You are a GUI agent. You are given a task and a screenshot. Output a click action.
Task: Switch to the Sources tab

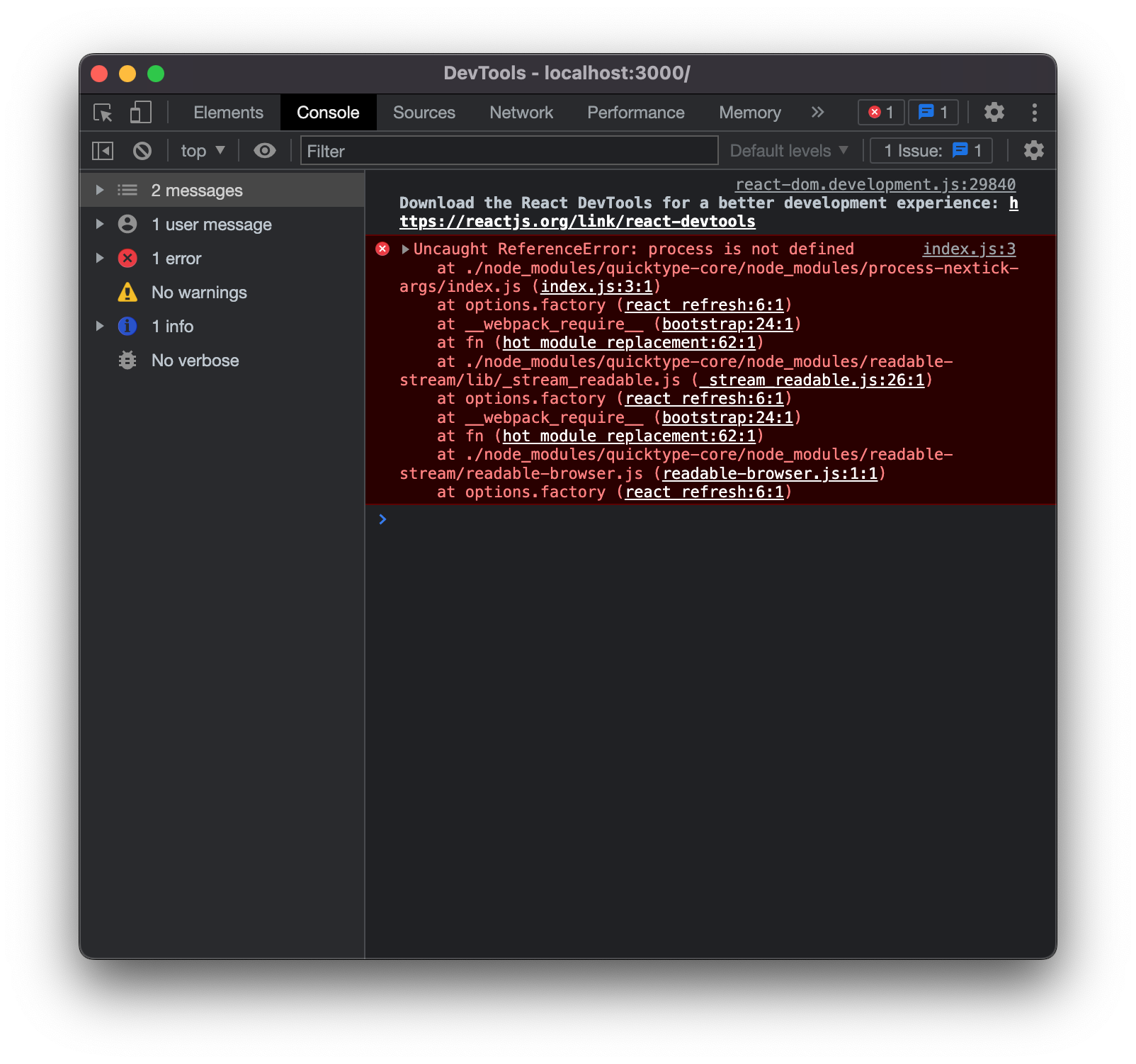pos(424,112)
